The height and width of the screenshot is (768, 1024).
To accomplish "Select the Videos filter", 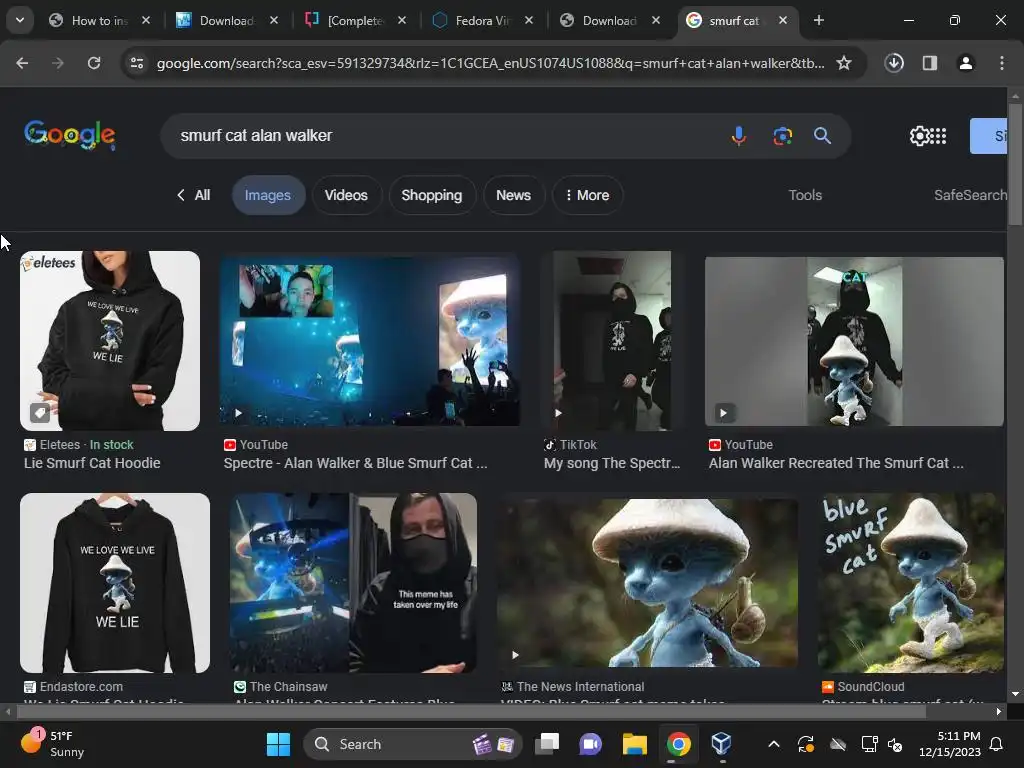I will (346, 195).
